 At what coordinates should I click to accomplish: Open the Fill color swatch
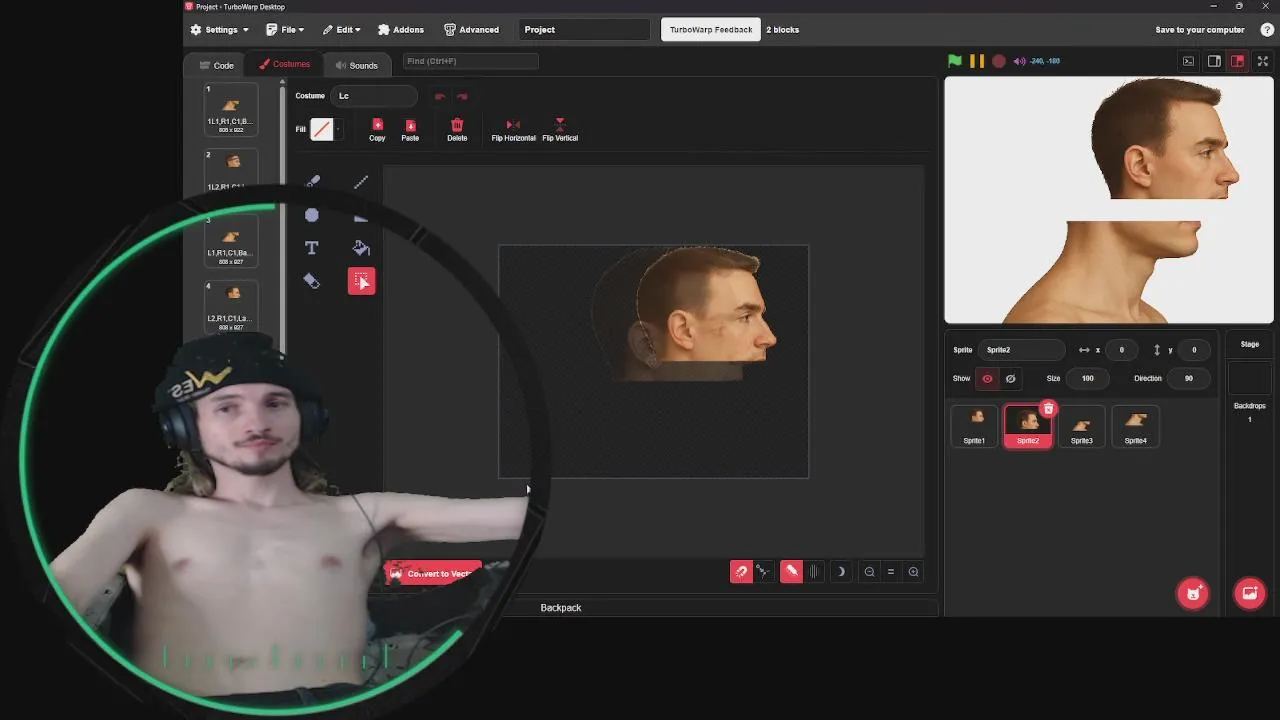(321, 129)
